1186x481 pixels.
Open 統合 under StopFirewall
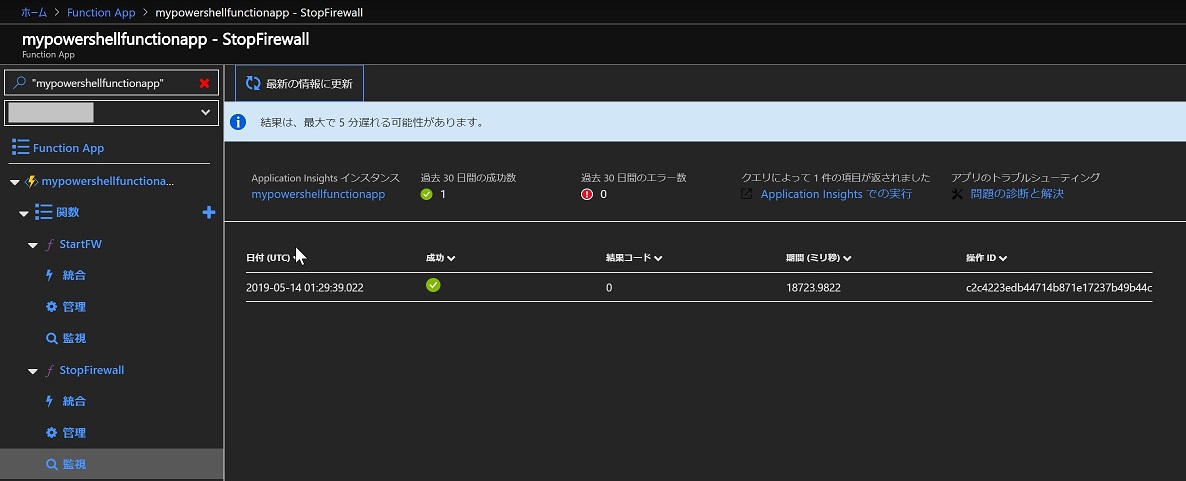click(74, 401)
